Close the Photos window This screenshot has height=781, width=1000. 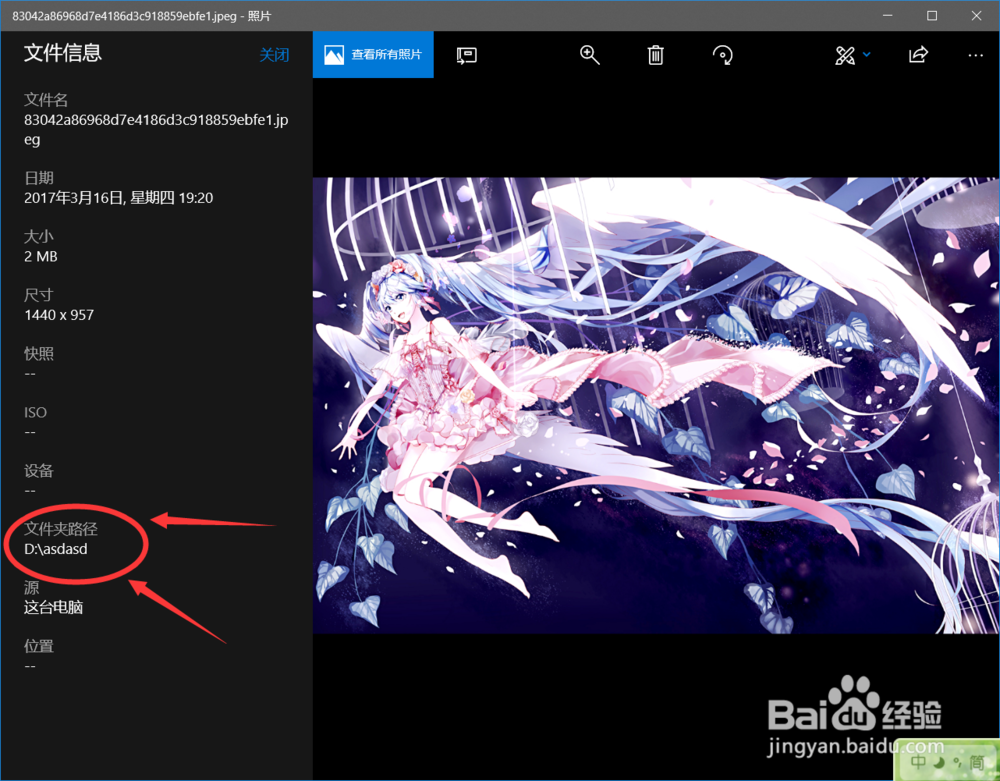(976, 15)
